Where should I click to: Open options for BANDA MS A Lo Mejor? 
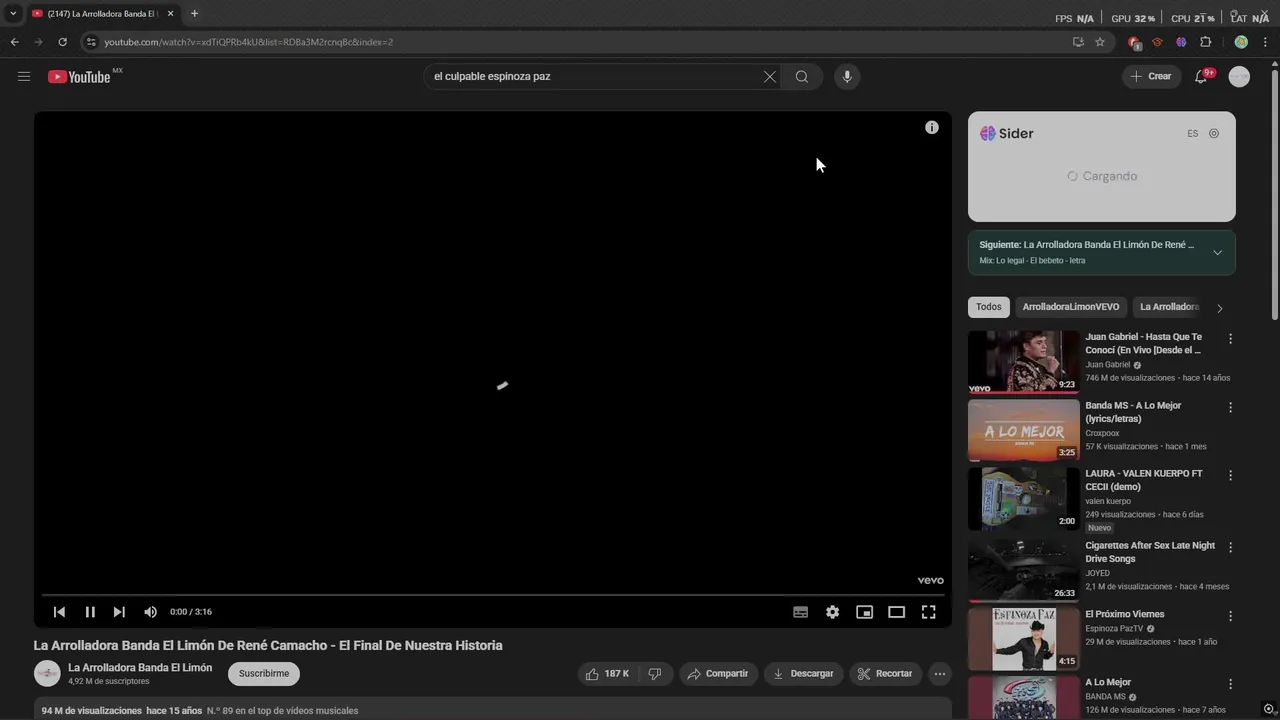1231,684
